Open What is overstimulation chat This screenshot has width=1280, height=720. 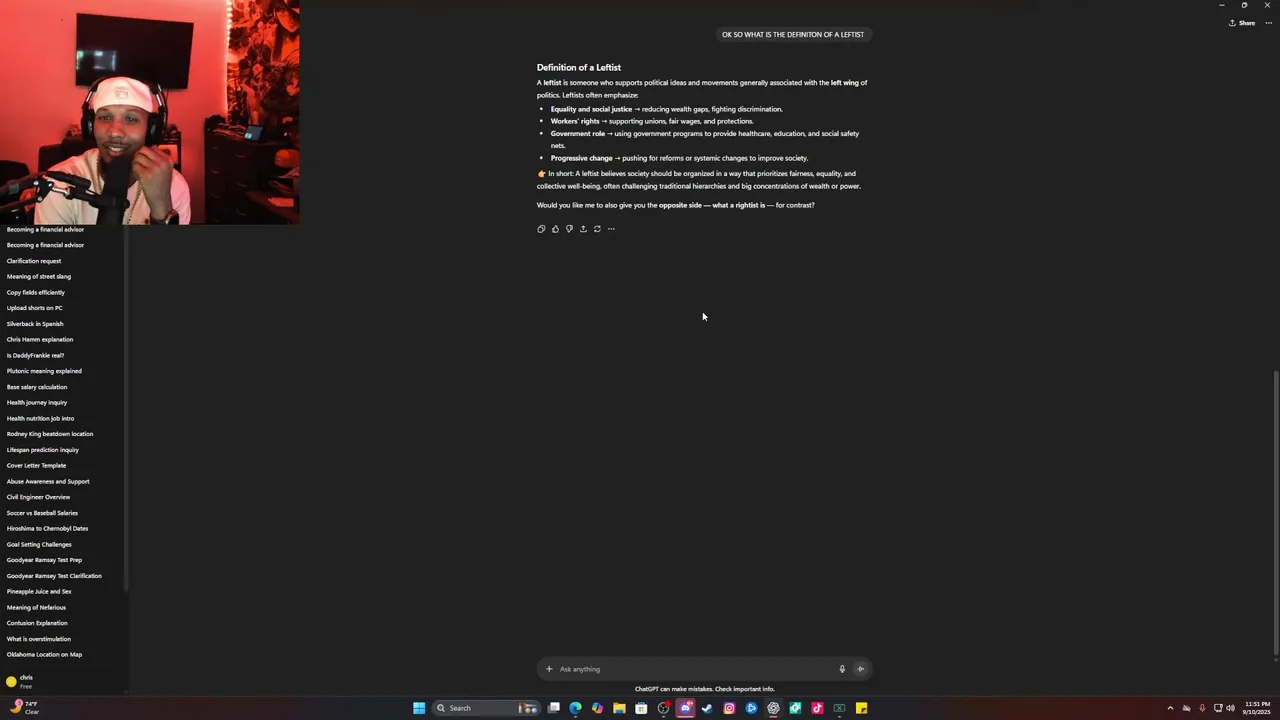point(39,639)
